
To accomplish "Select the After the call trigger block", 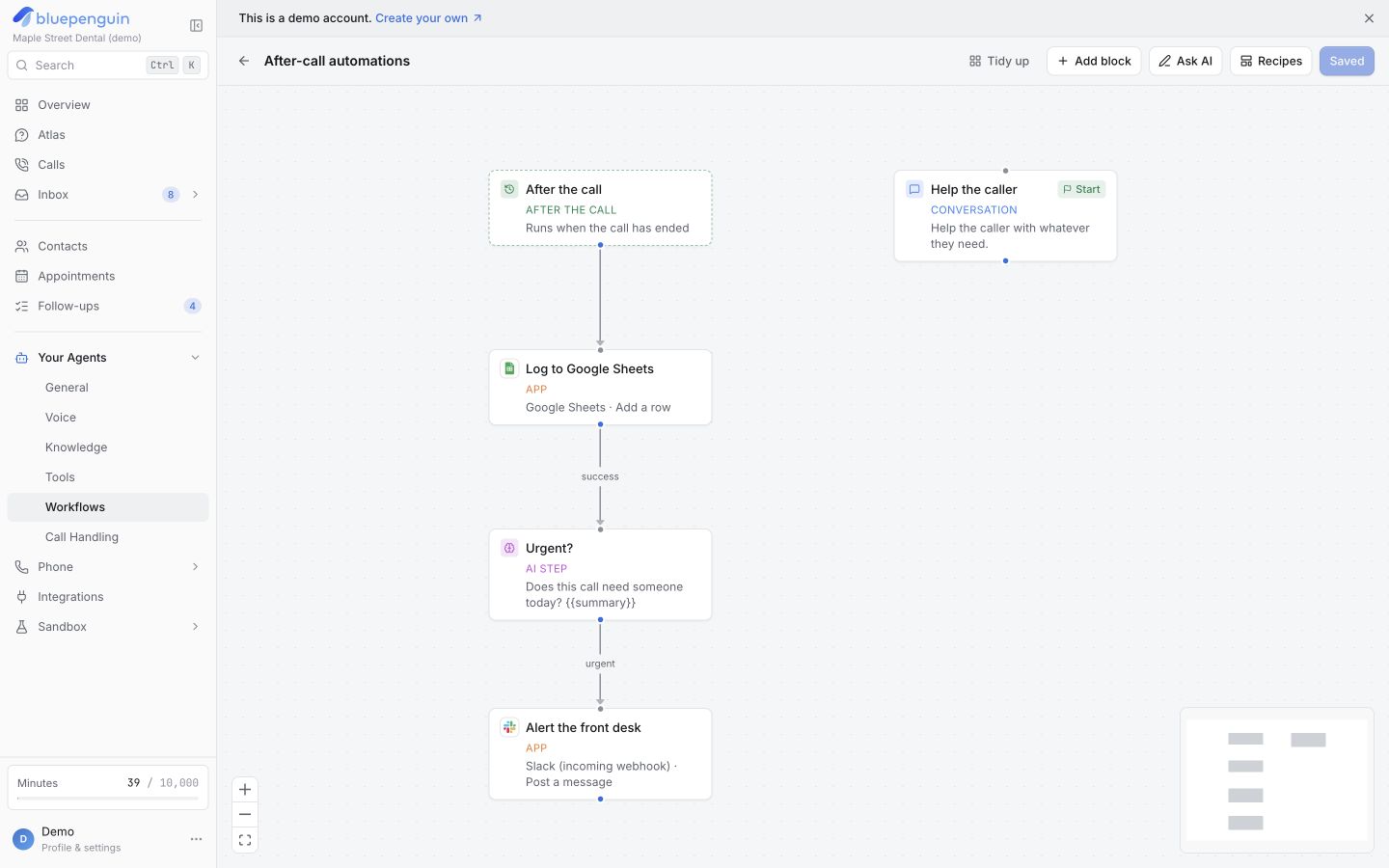I will (x=600, y=208).
